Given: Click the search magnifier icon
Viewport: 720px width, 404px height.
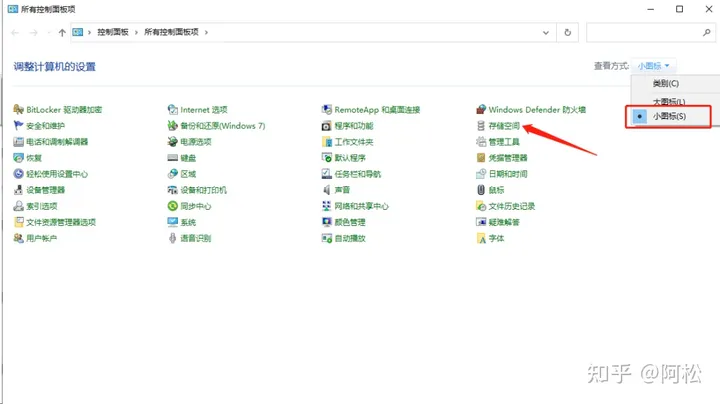Looking at the screenshot, I should [707, 32].
